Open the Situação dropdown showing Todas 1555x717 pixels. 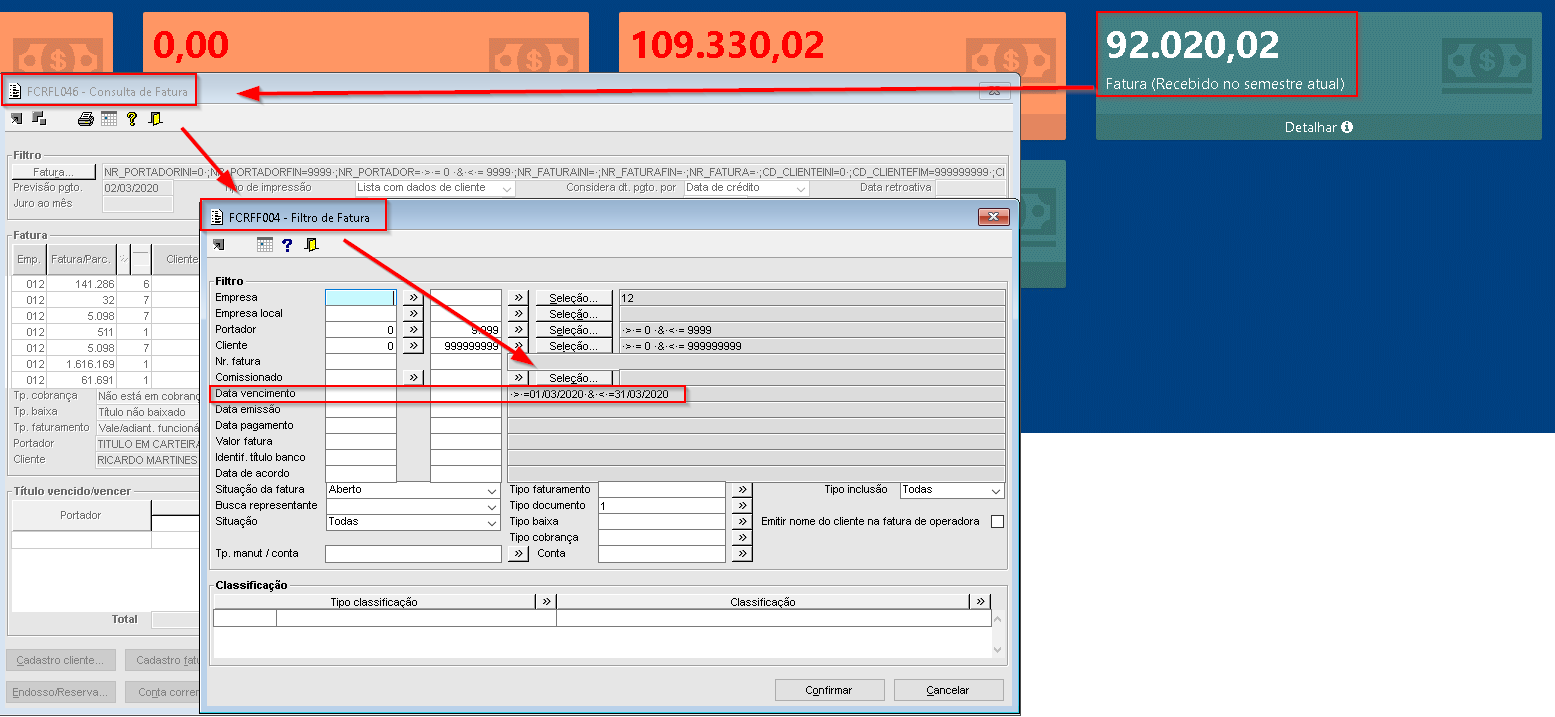pyautogui.click(x=491, y=523)
